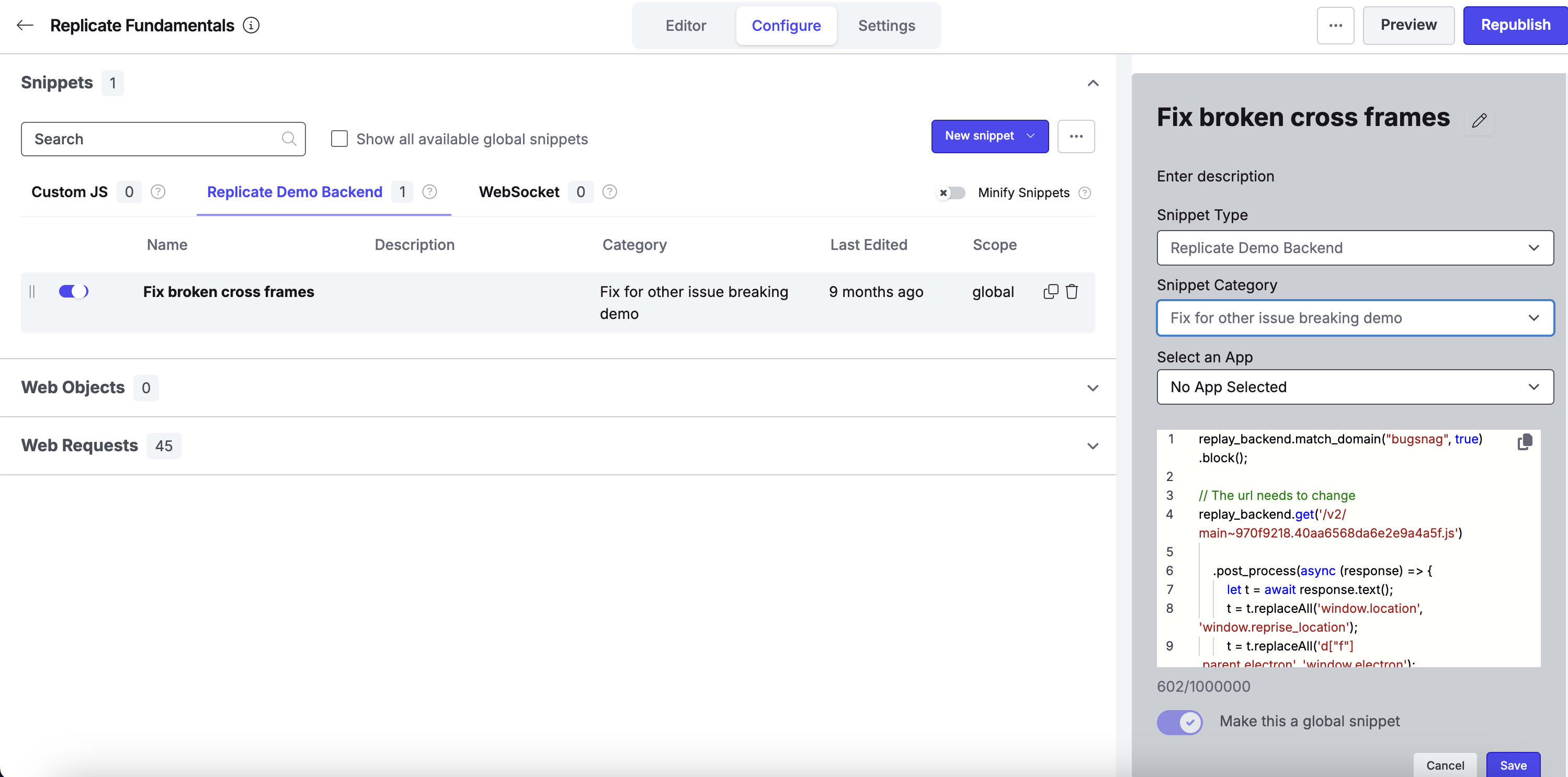Cancel the snippet edits
This screenshot has height=777, width=1568.
coord(1445,765)
